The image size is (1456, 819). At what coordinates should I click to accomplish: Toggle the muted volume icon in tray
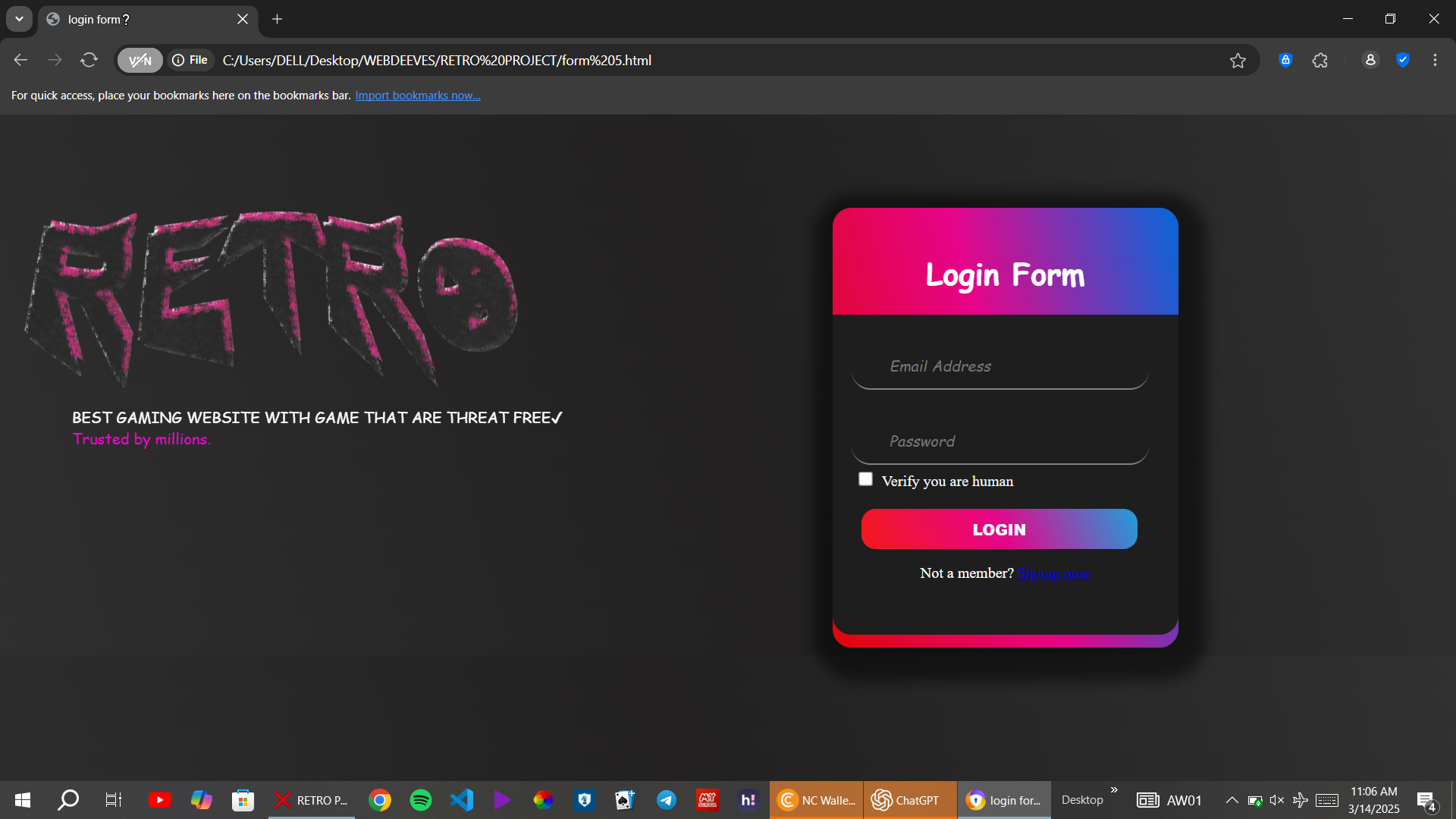1276,800
